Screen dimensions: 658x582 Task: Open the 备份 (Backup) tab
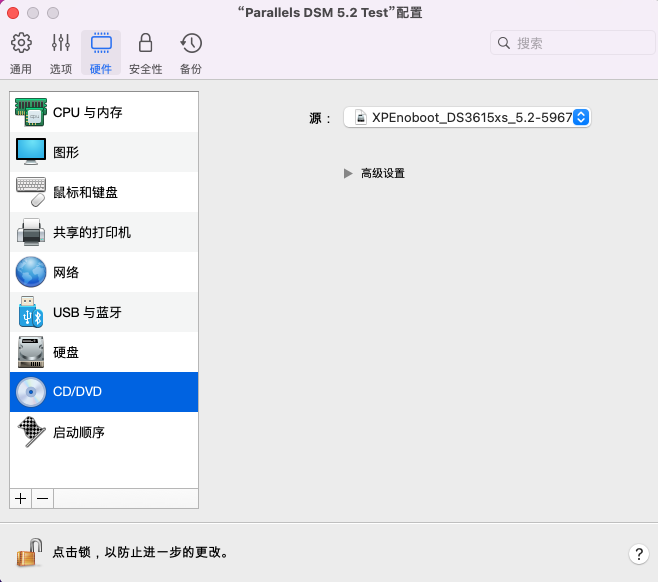tap(190, 52)
